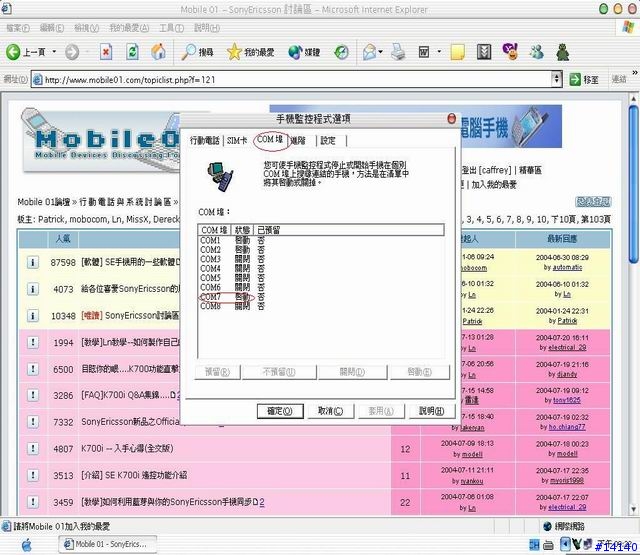Click the IE Back arrow button
The width and height of the screenshot is (640, 555).
point(13,52)
